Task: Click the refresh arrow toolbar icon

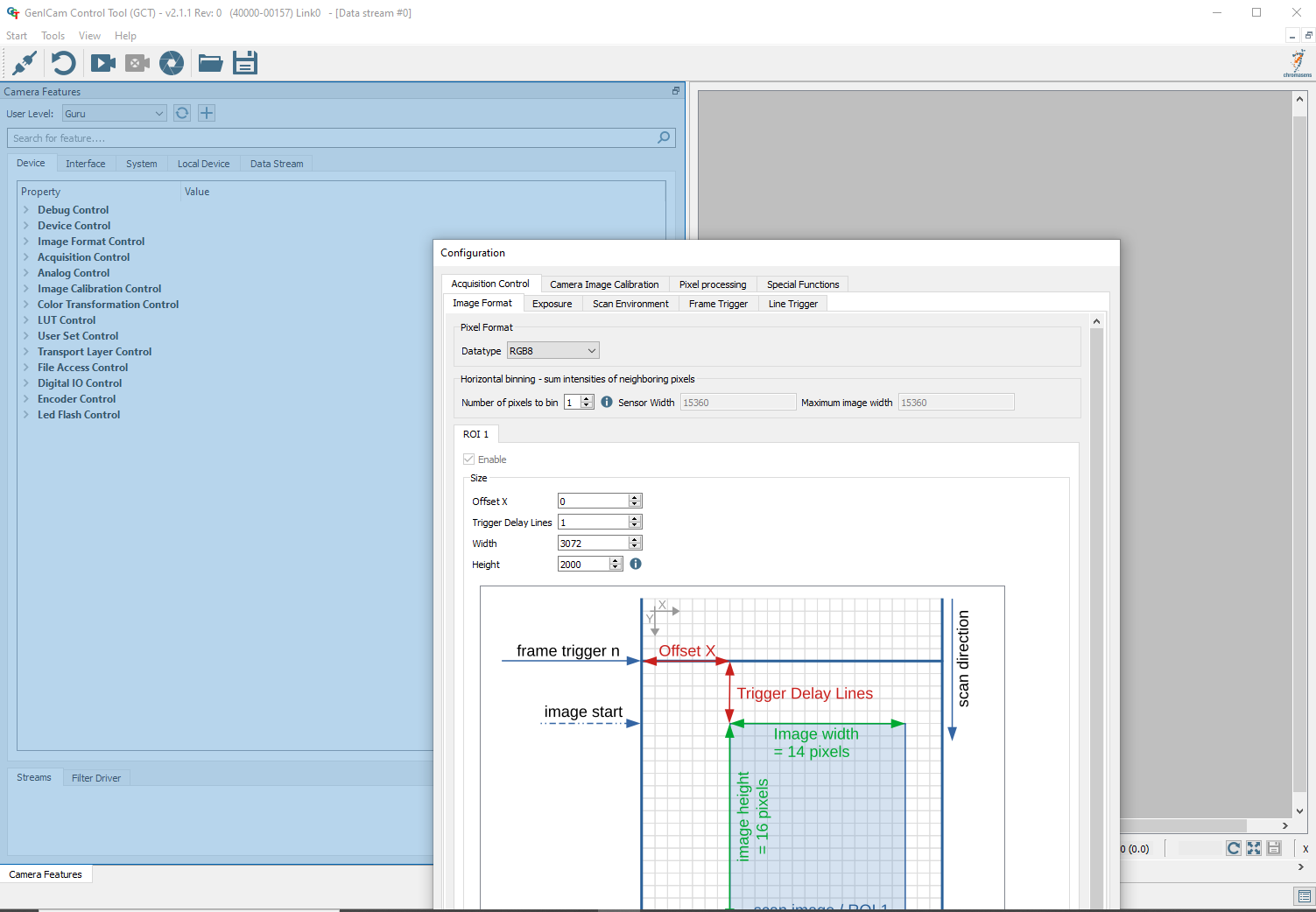Action: click(x=63, y=63)
